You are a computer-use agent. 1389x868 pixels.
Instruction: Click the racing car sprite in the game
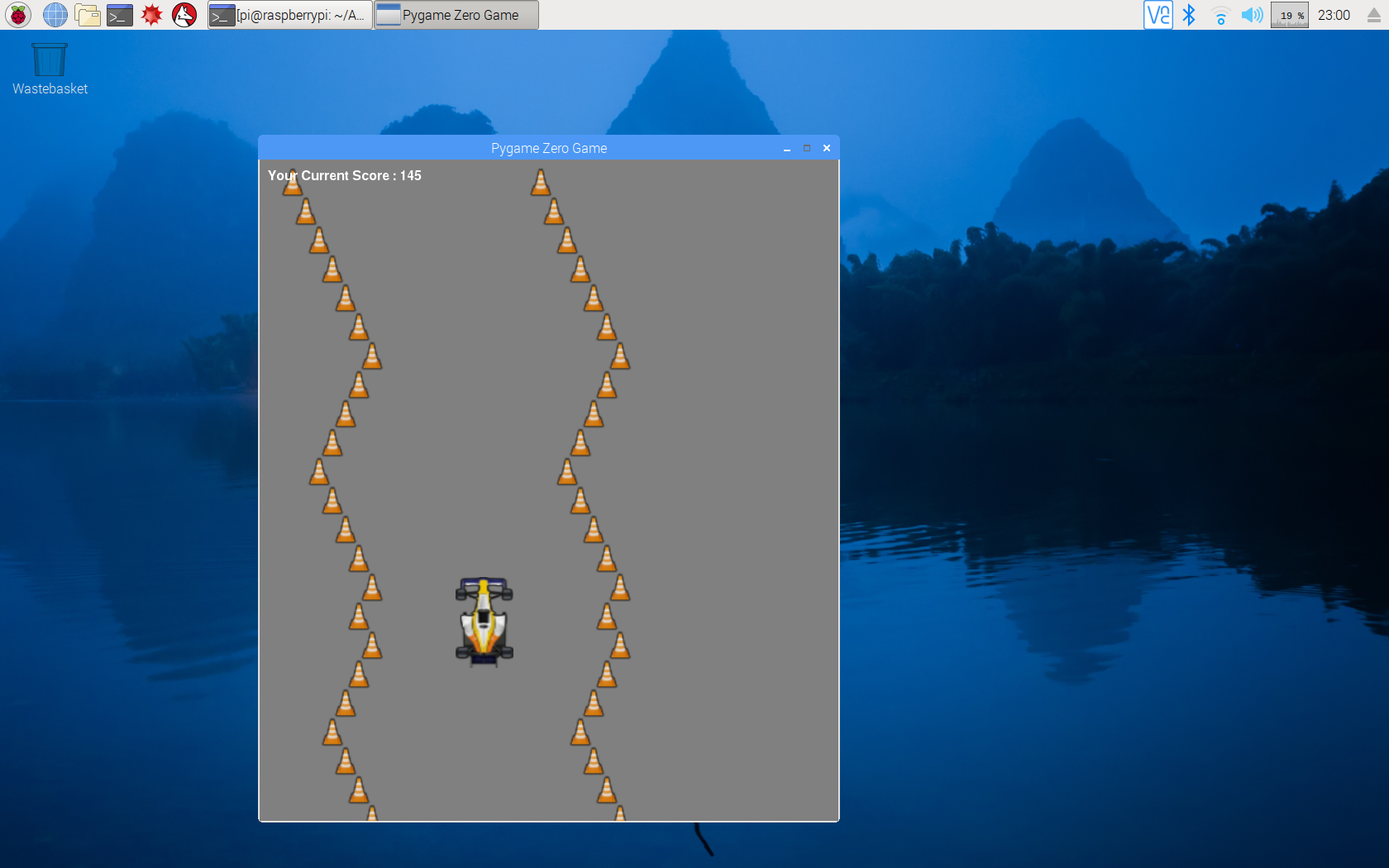pyautogui.click(x=485, y=620)
